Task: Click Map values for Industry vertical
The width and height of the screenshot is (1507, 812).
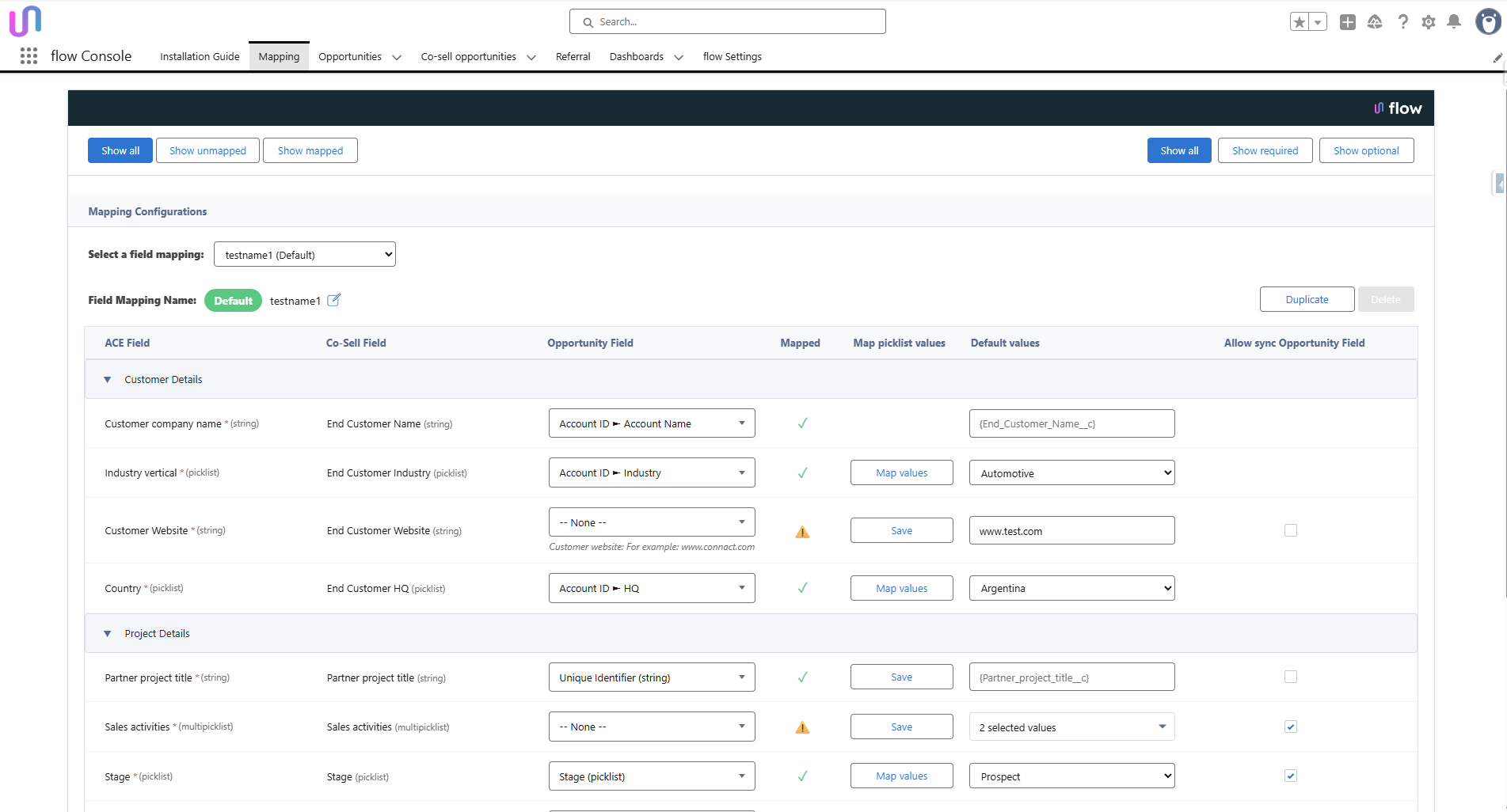Action: point(901,473)
